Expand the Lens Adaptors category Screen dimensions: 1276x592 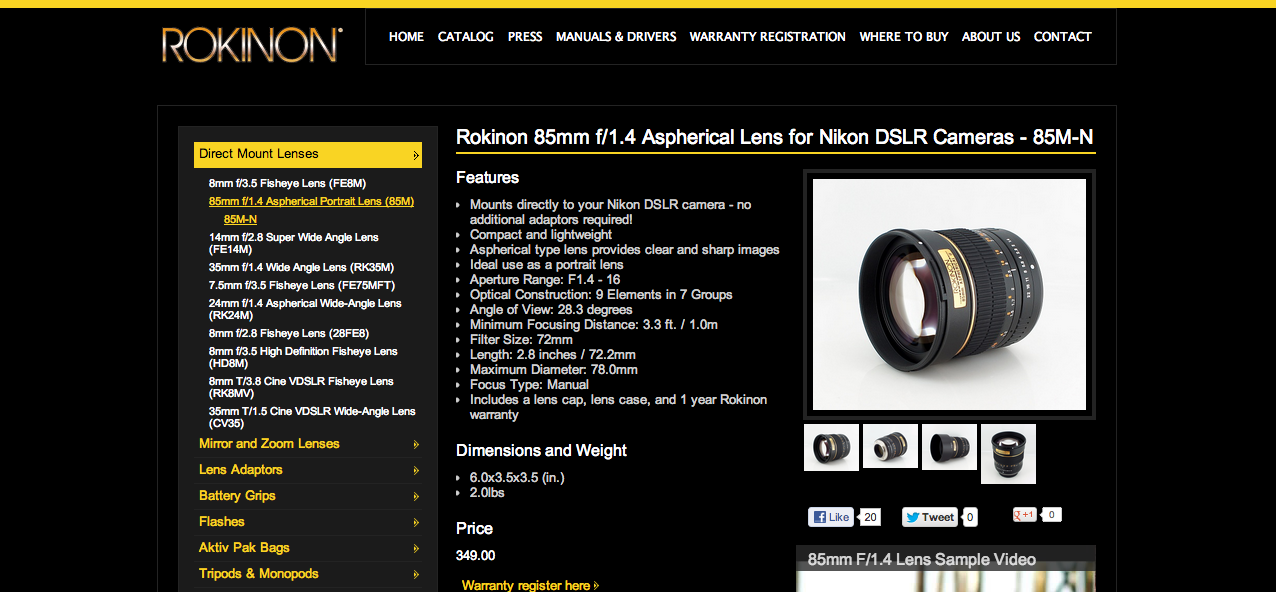(x=308, y=470)
